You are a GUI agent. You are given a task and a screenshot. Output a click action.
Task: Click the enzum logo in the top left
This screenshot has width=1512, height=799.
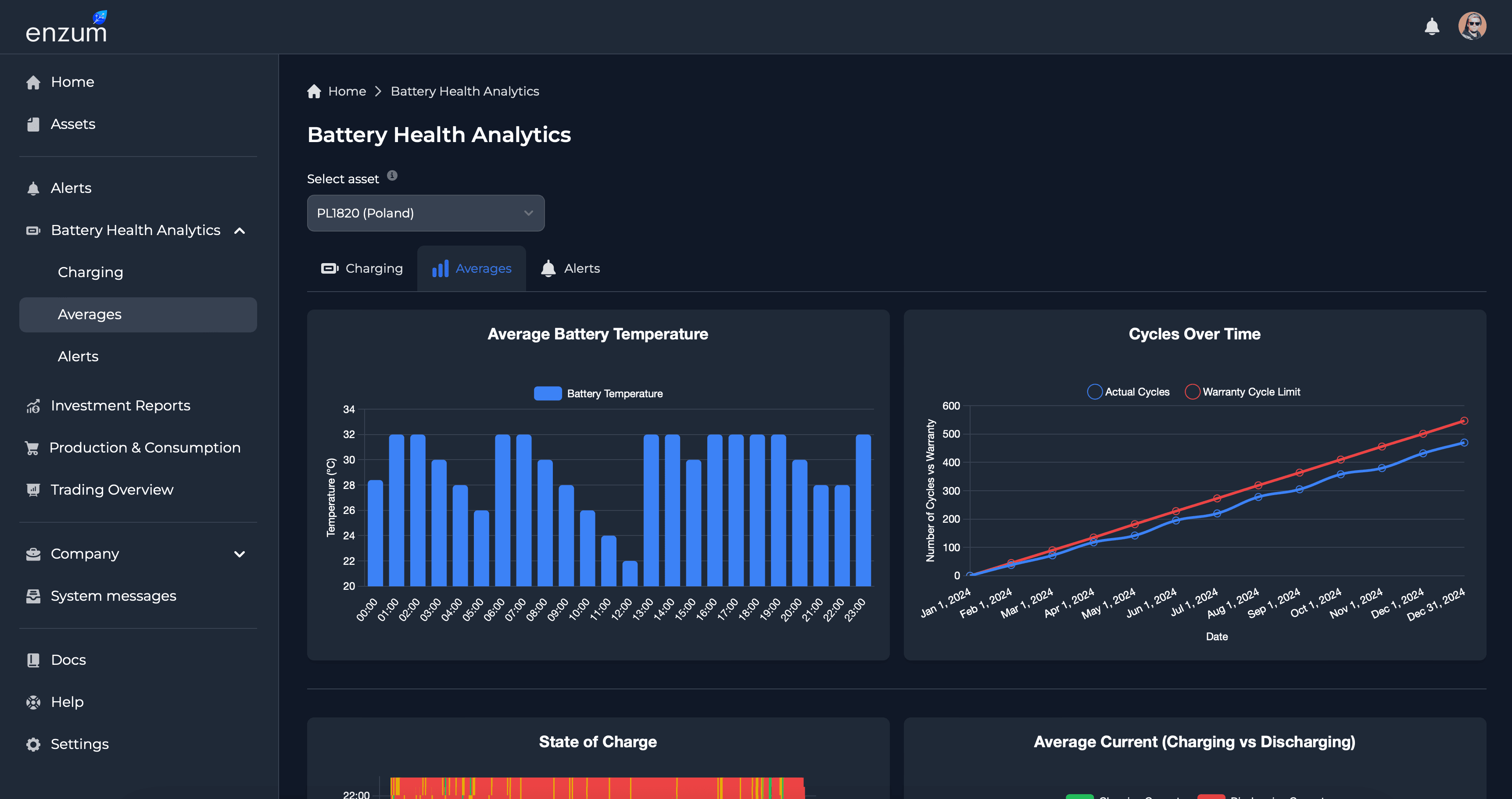(x=66, y=26)
